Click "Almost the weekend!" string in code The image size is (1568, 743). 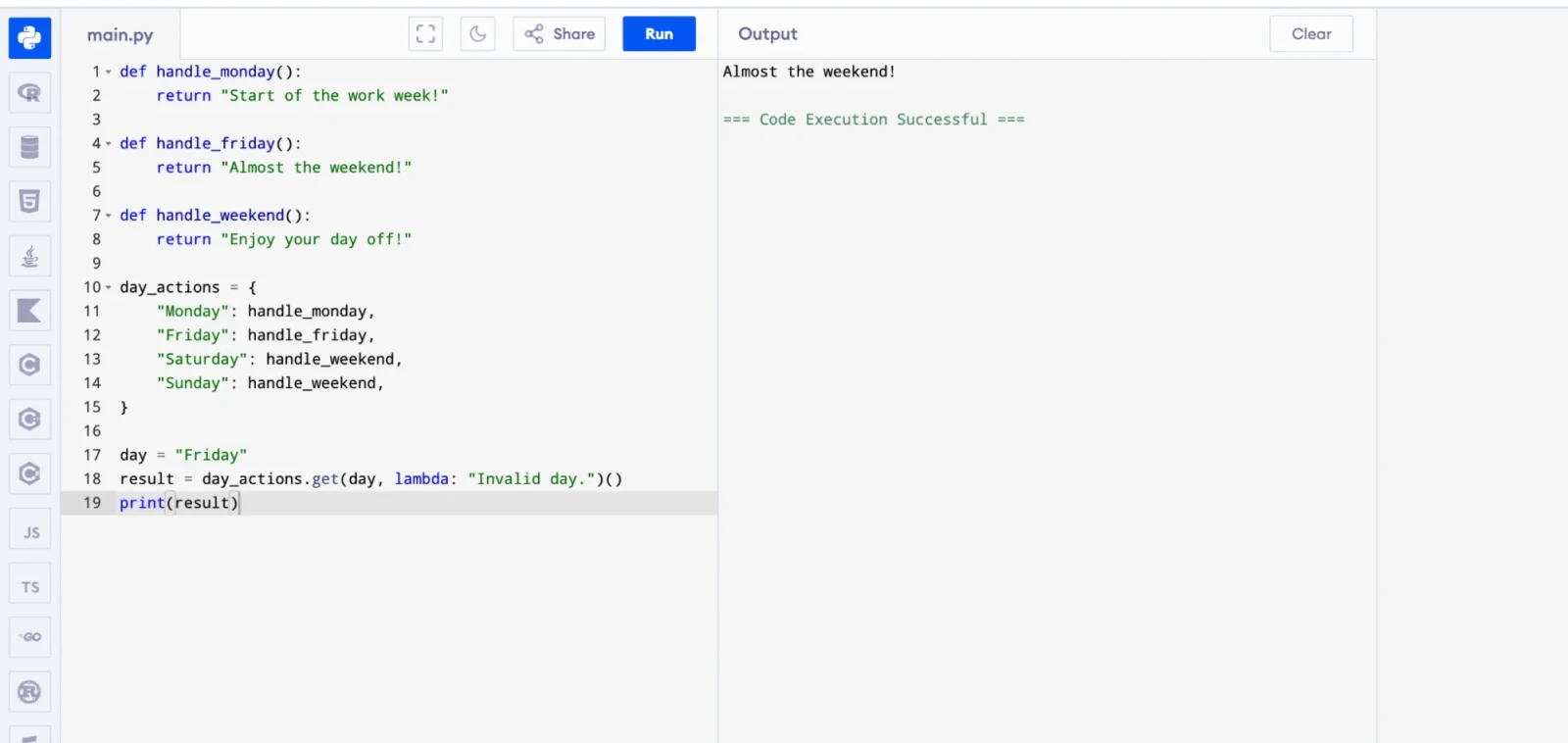pyautogui.click(x=317, y=168)
